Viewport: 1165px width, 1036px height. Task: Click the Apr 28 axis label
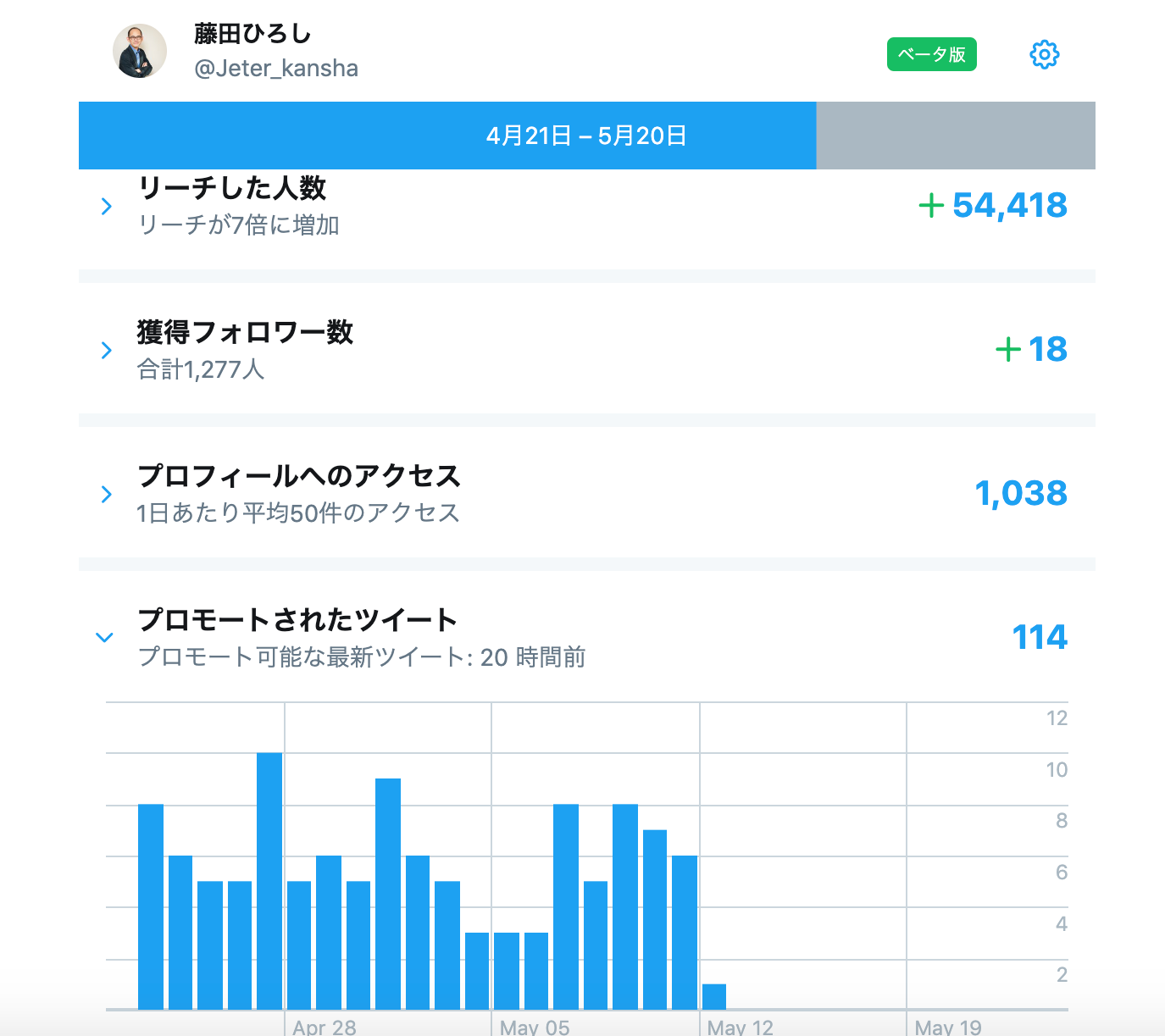(325, 1027)
